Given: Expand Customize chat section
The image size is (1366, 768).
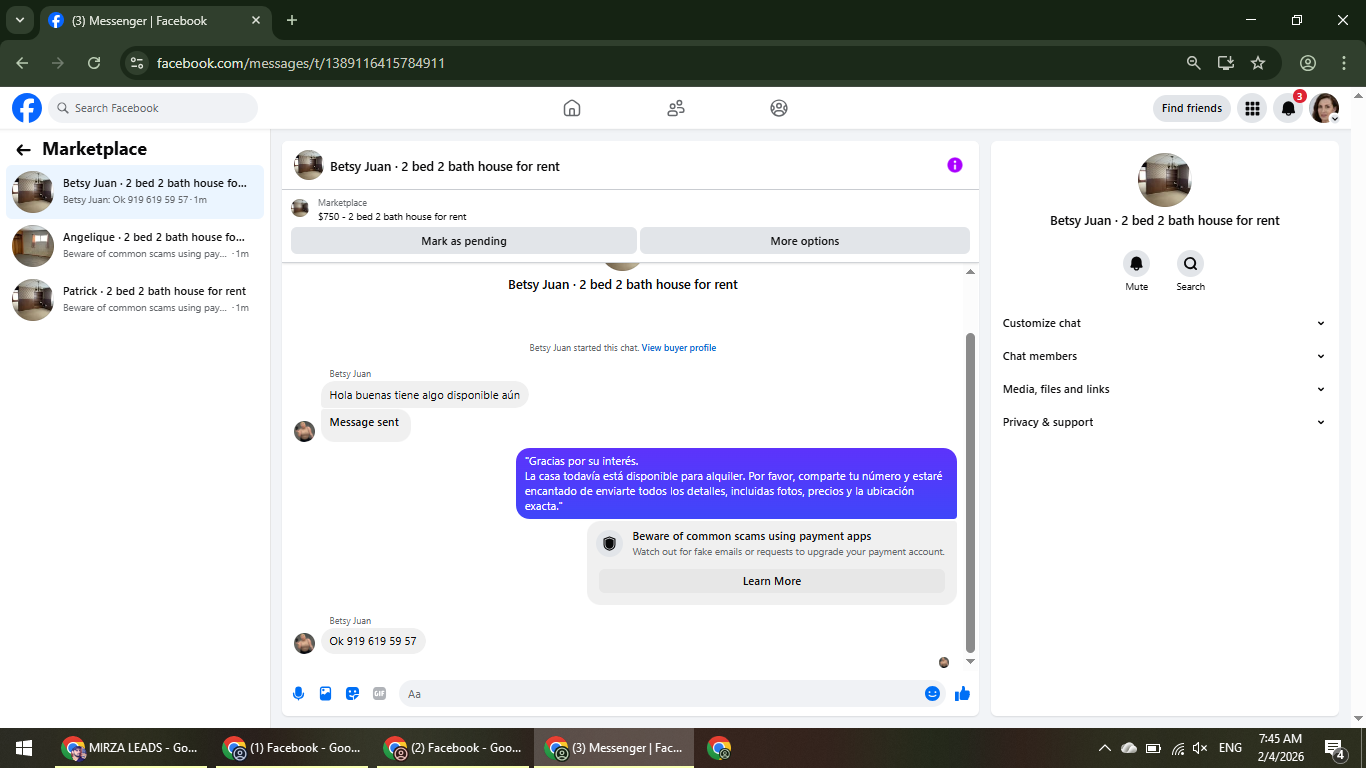Looking at the screenshot, I should [x=1164, y=323].
